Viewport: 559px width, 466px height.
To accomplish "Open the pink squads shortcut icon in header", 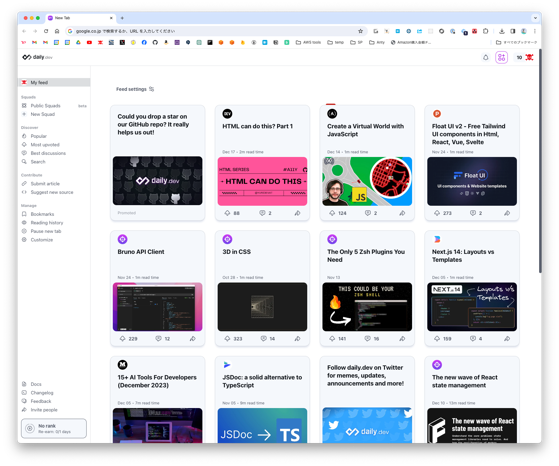I will (x=501, y=57).
